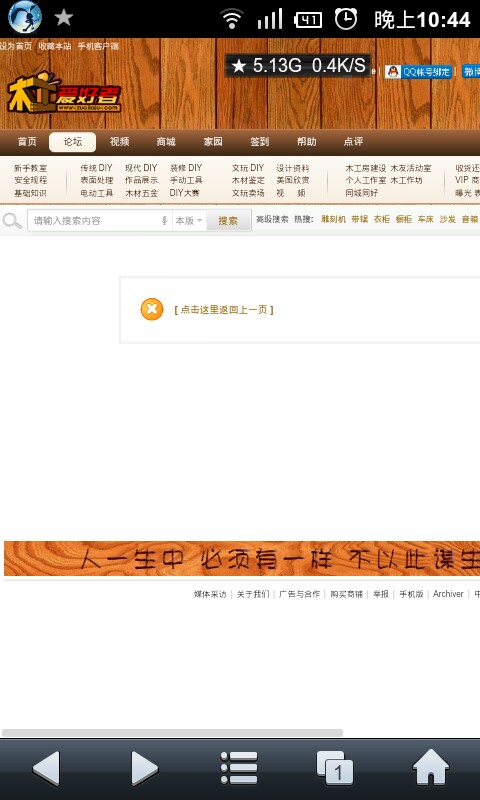
Task: Open the 点评 nav tab
Action: click(353, 142)
